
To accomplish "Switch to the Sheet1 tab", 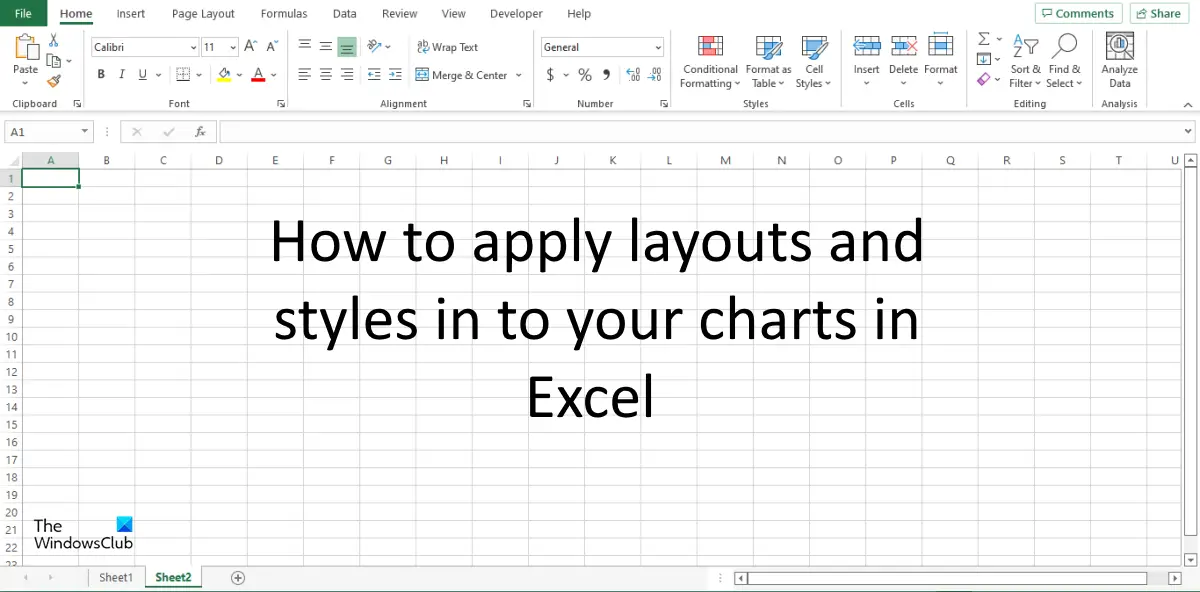I will (115, 577).
